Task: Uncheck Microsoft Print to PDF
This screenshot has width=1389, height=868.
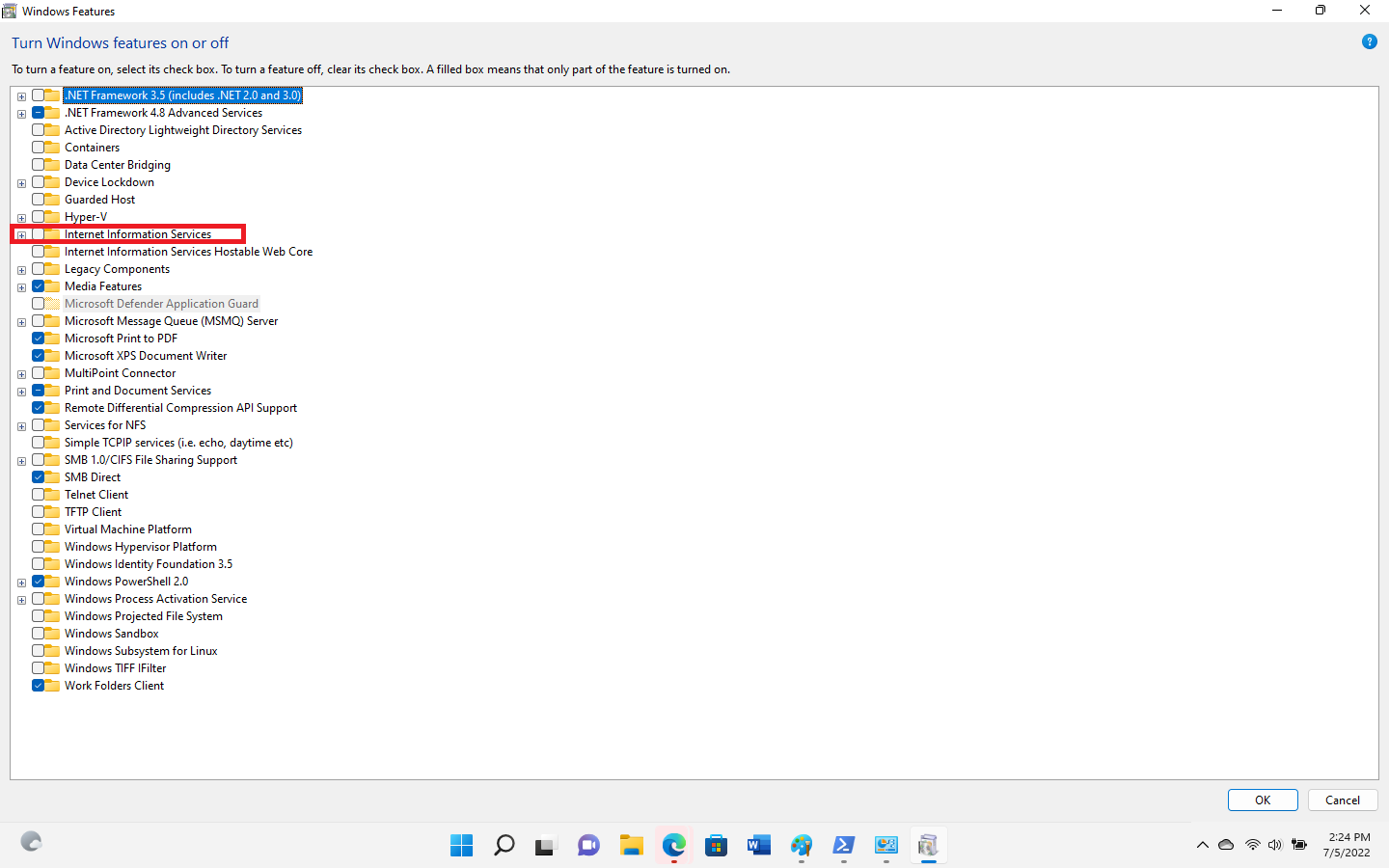Action: (38, 339)
